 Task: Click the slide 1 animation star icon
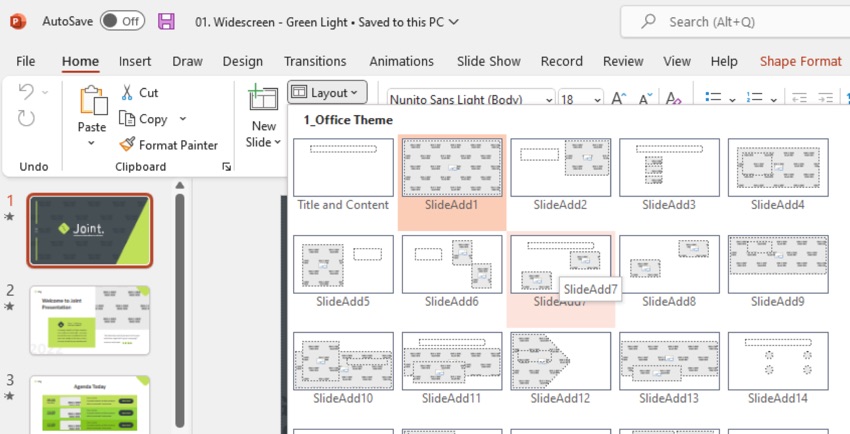click(x=9, y=217)
